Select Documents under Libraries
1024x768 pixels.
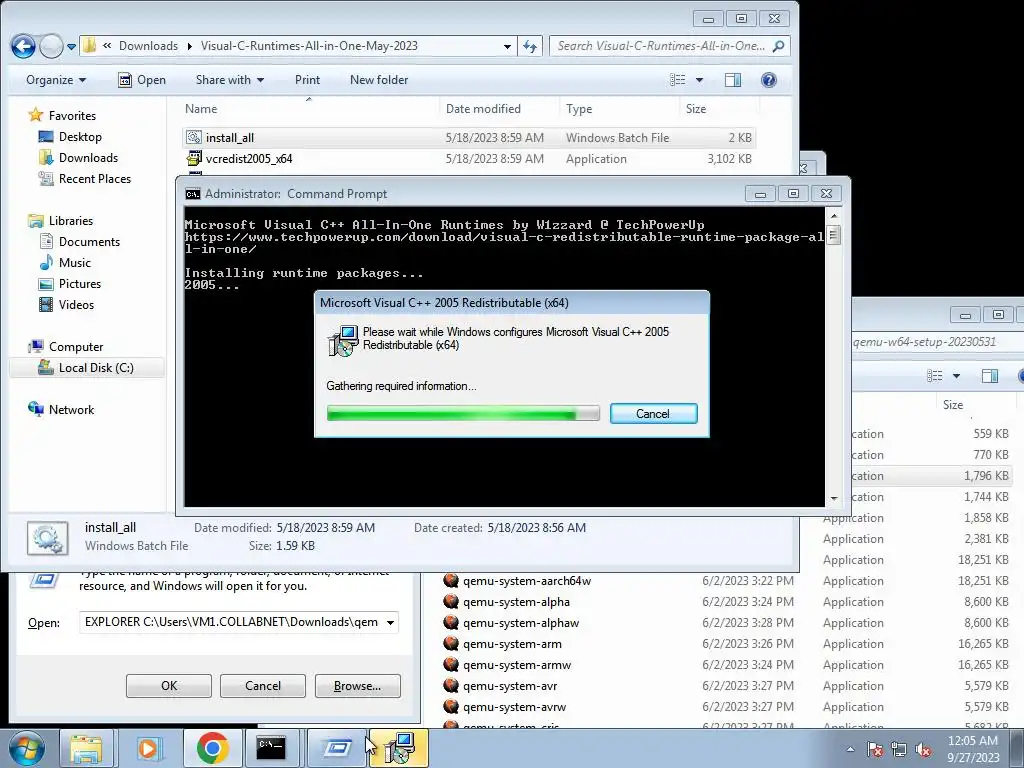(x=89, y=242)
